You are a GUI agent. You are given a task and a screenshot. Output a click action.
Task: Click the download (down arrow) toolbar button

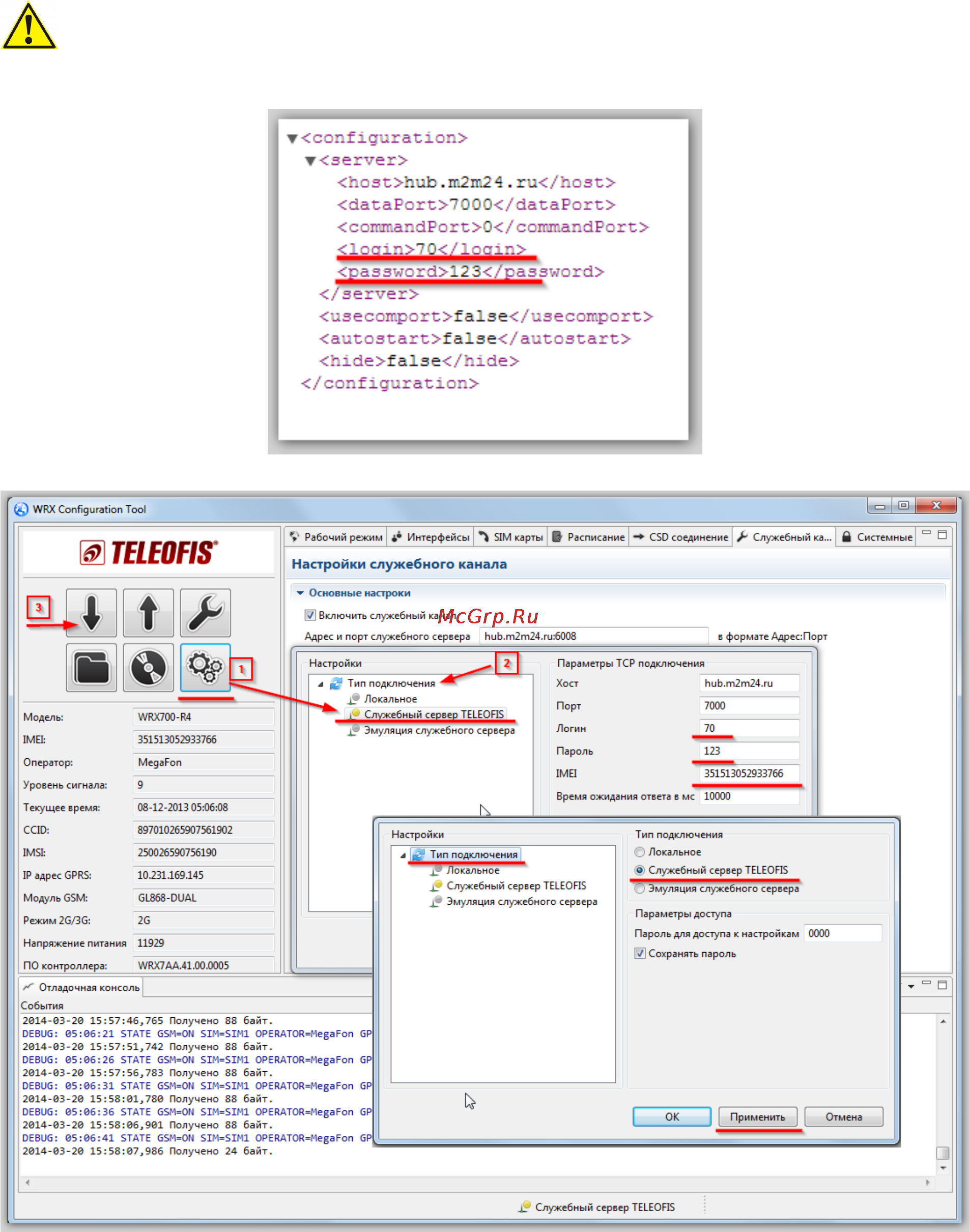92,613
